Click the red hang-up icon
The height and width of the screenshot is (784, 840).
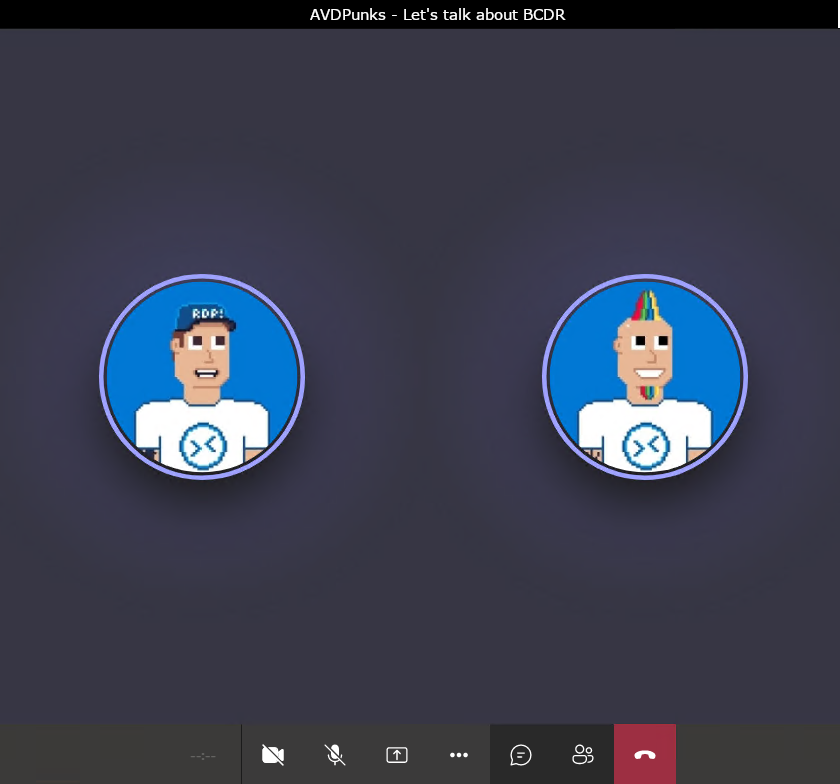(645, 755)
